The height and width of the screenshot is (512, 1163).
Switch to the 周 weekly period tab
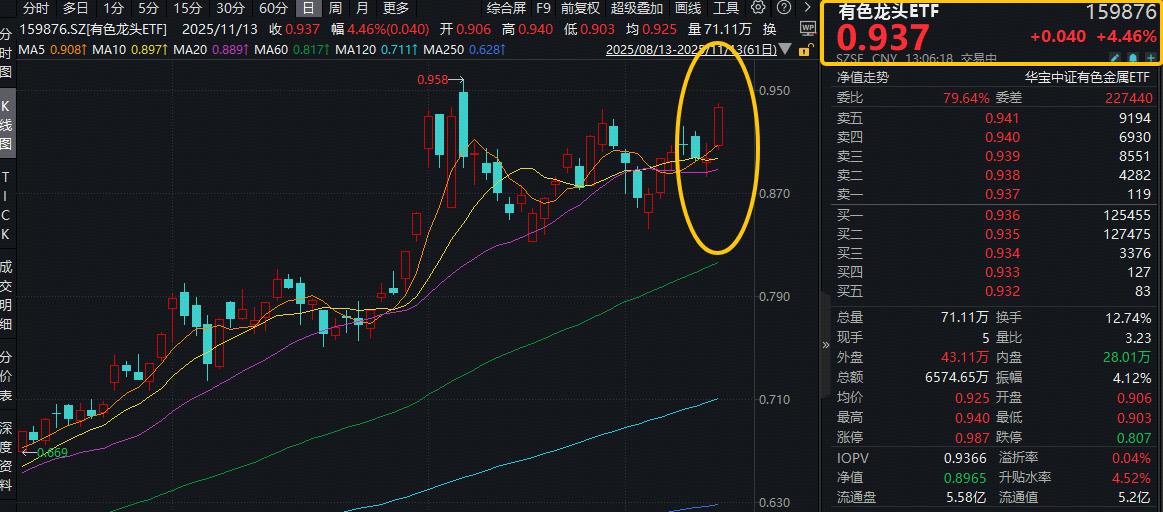point(335,8)
